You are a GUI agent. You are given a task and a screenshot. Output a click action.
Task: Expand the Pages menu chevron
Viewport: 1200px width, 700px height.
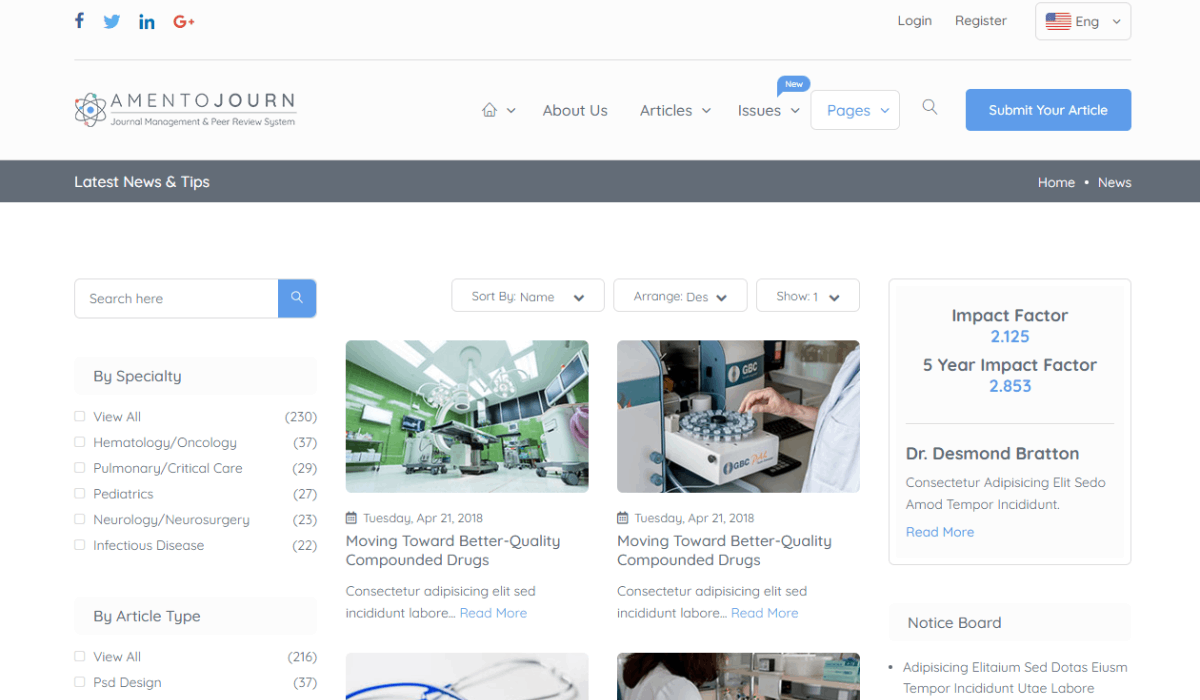(885, 111)
